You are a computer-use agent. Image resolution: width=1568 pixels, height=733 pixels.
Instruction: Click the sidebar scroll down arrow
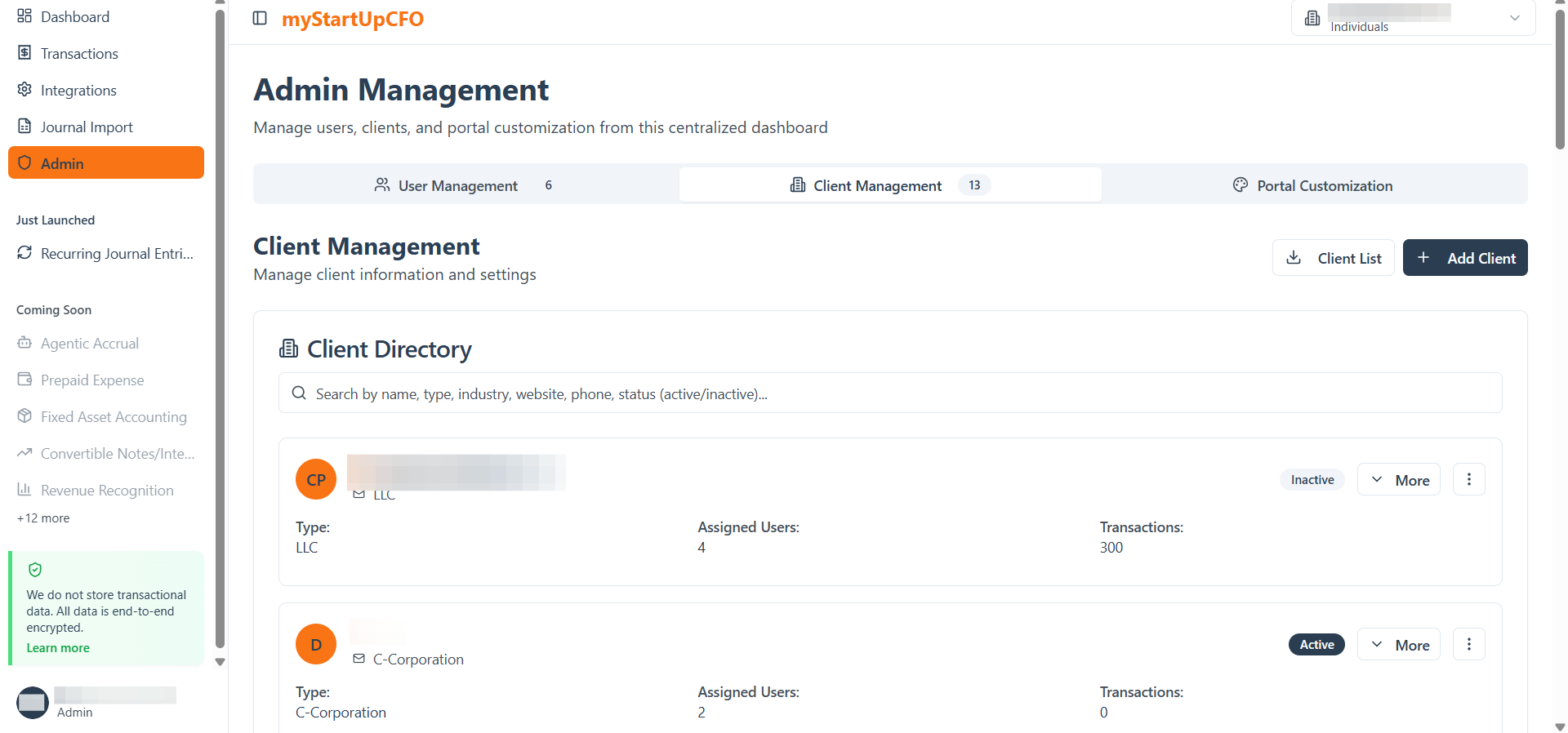click(x=220, y=662)
